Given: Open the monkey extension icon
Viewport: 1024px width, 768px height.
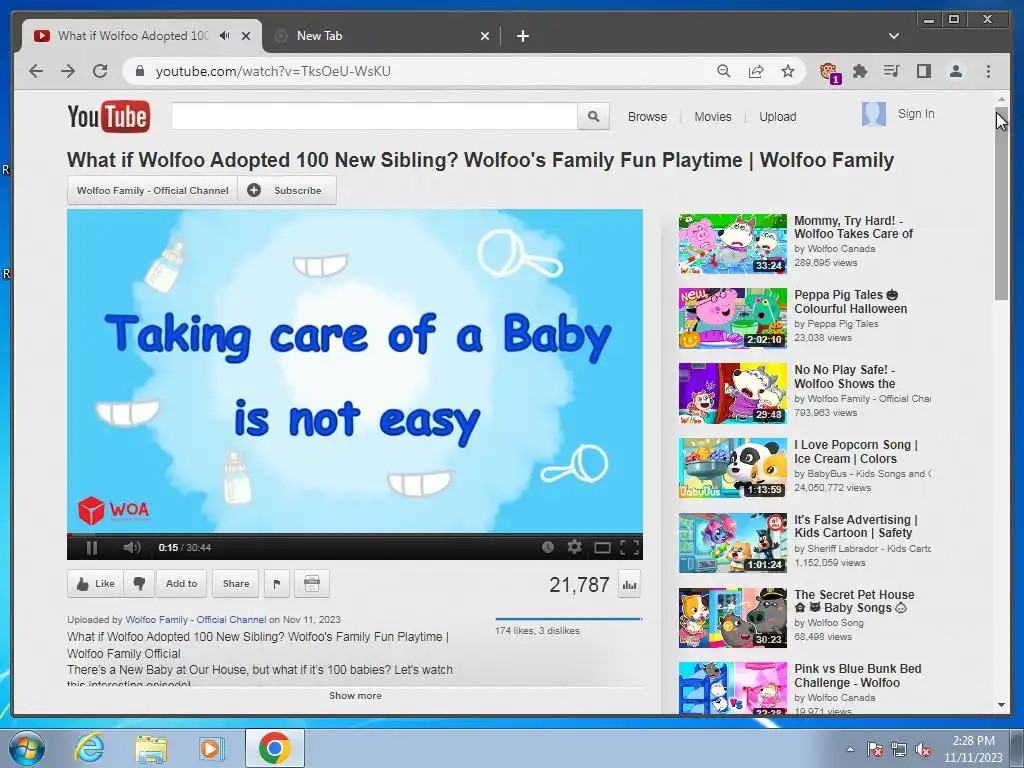Looking at the screenshot, I should point(829,72).
